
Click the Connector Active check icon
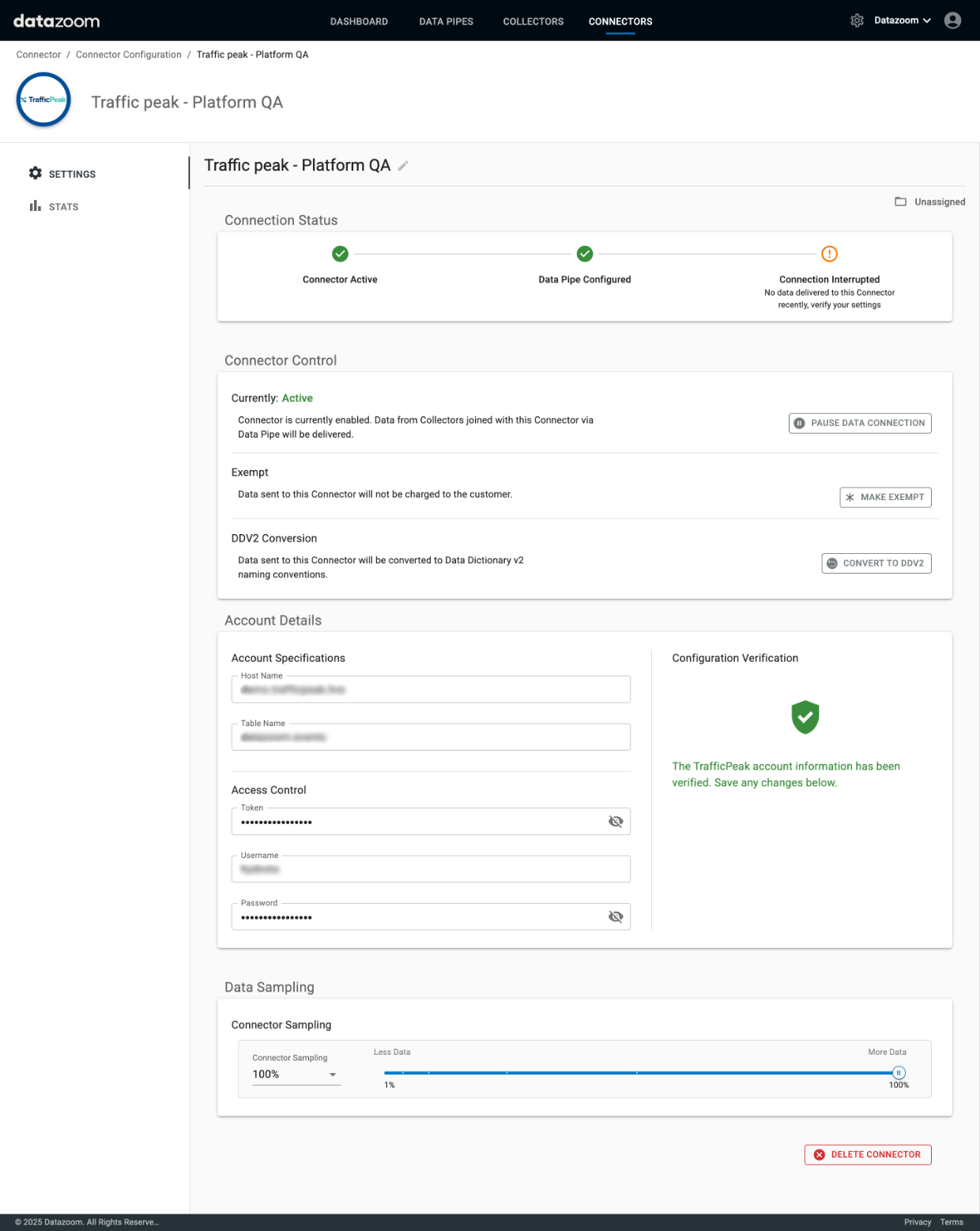pyautogui.click(x=340, y=254)
